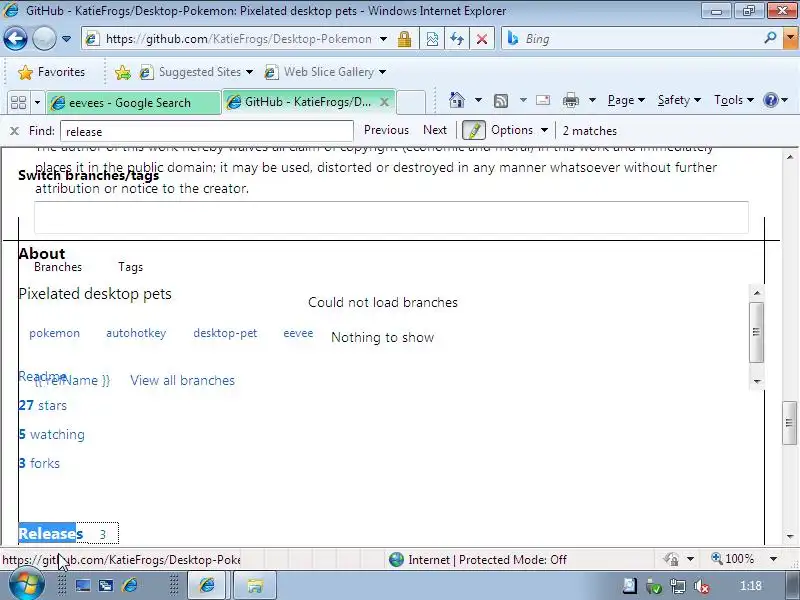Toggle the highlight all matches button
Screen dimensions: 800x600
[473, 130]
